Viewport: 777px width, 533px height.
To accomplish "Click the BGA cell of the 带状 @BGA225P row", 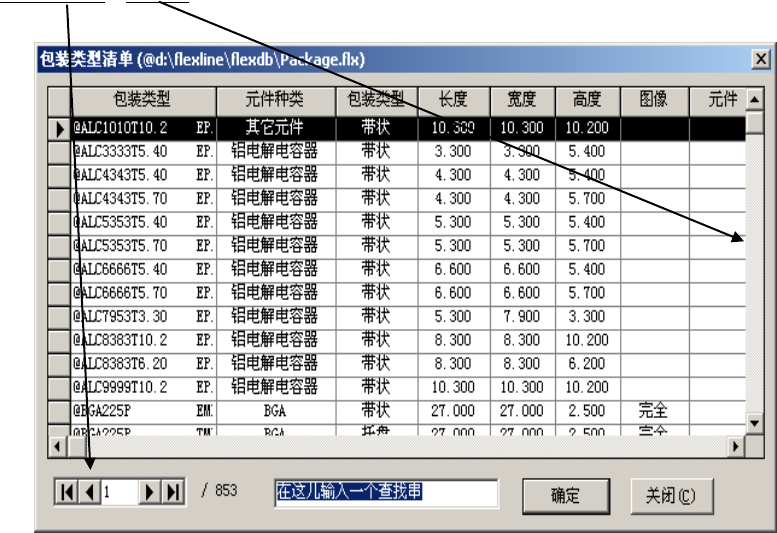I will tap(276, 412).
